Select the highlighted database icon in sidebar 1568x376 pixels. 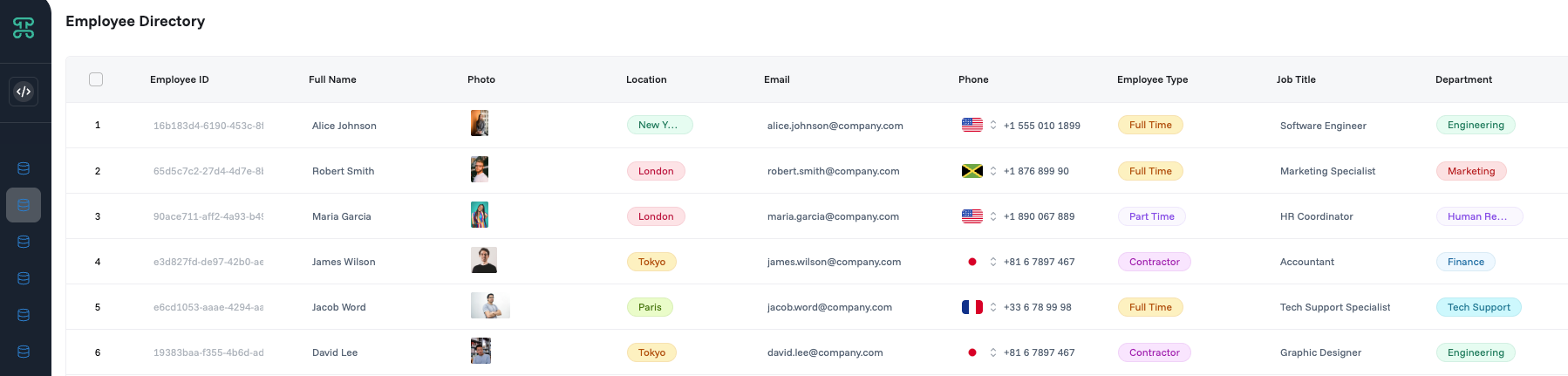tap(24, 205)
